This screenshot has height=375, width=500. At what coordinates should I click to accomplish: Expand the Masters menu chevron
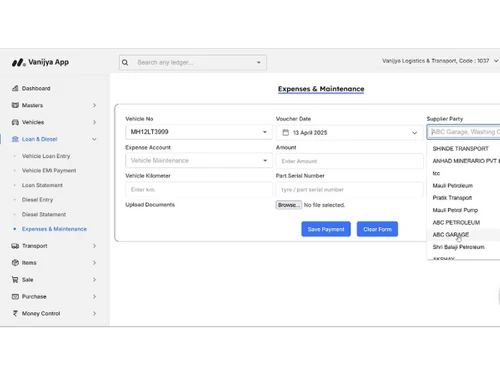pos(94,105)
